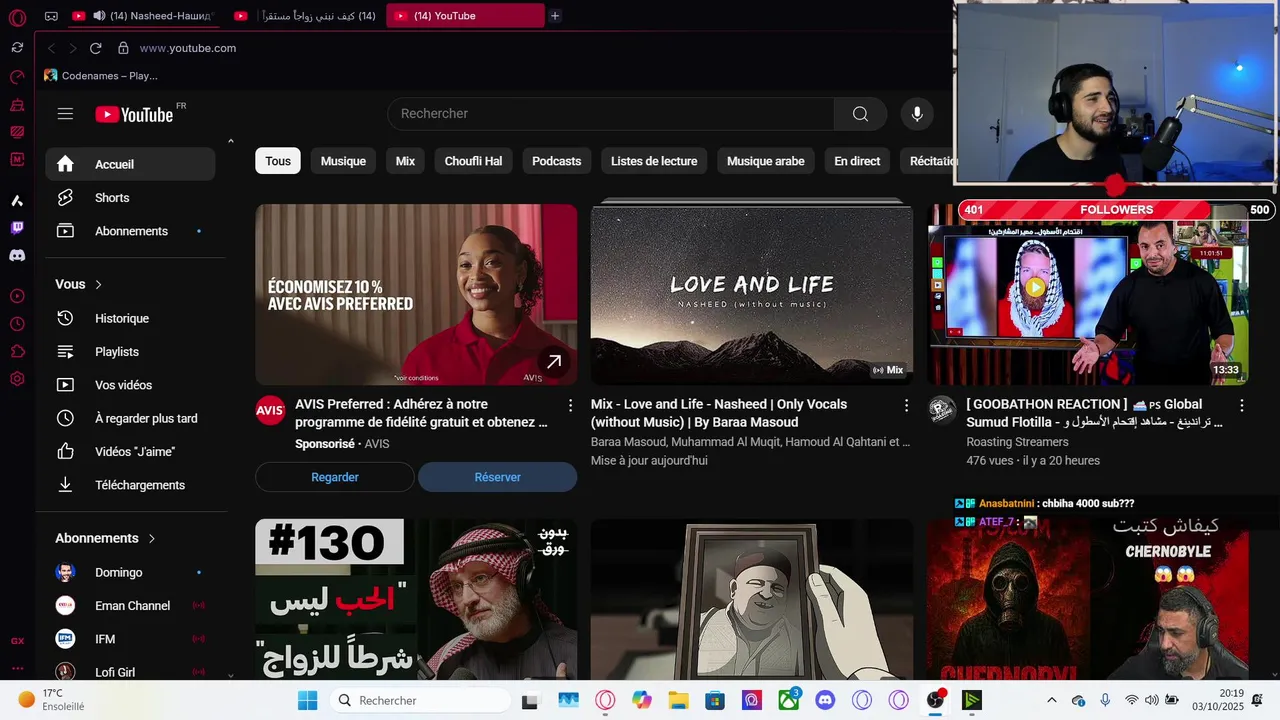Open Eman Channel subscription
Viewport: 1280px width, 720px height.
[130, 606]
